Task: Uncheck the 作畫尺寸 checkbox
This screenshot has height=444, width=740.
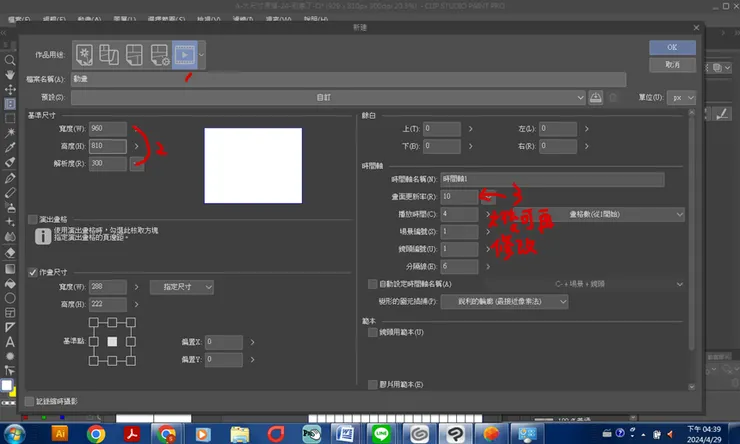Action: click(x=33, y=272)
